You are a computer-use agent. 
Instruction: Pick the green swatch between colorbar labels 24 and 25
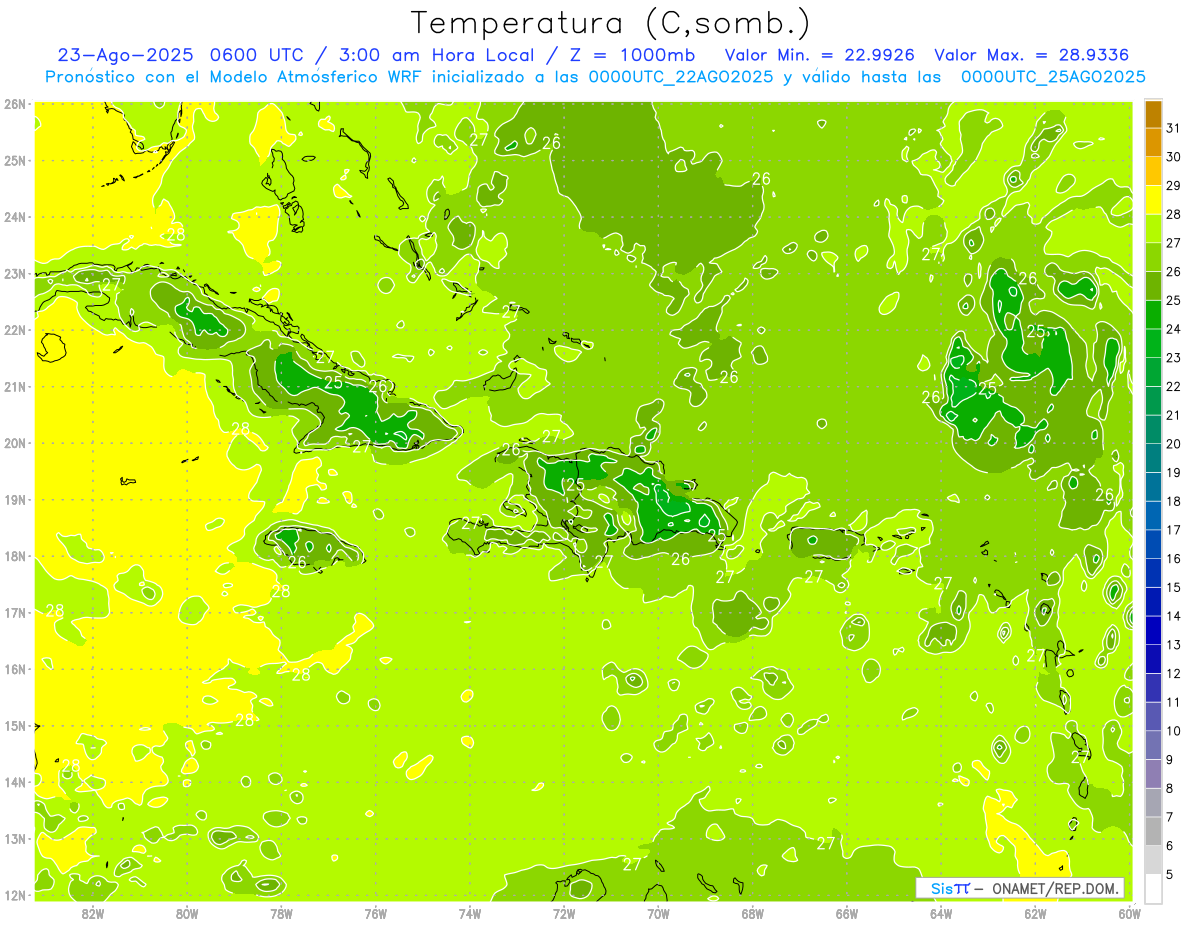tap(1153, 314)
